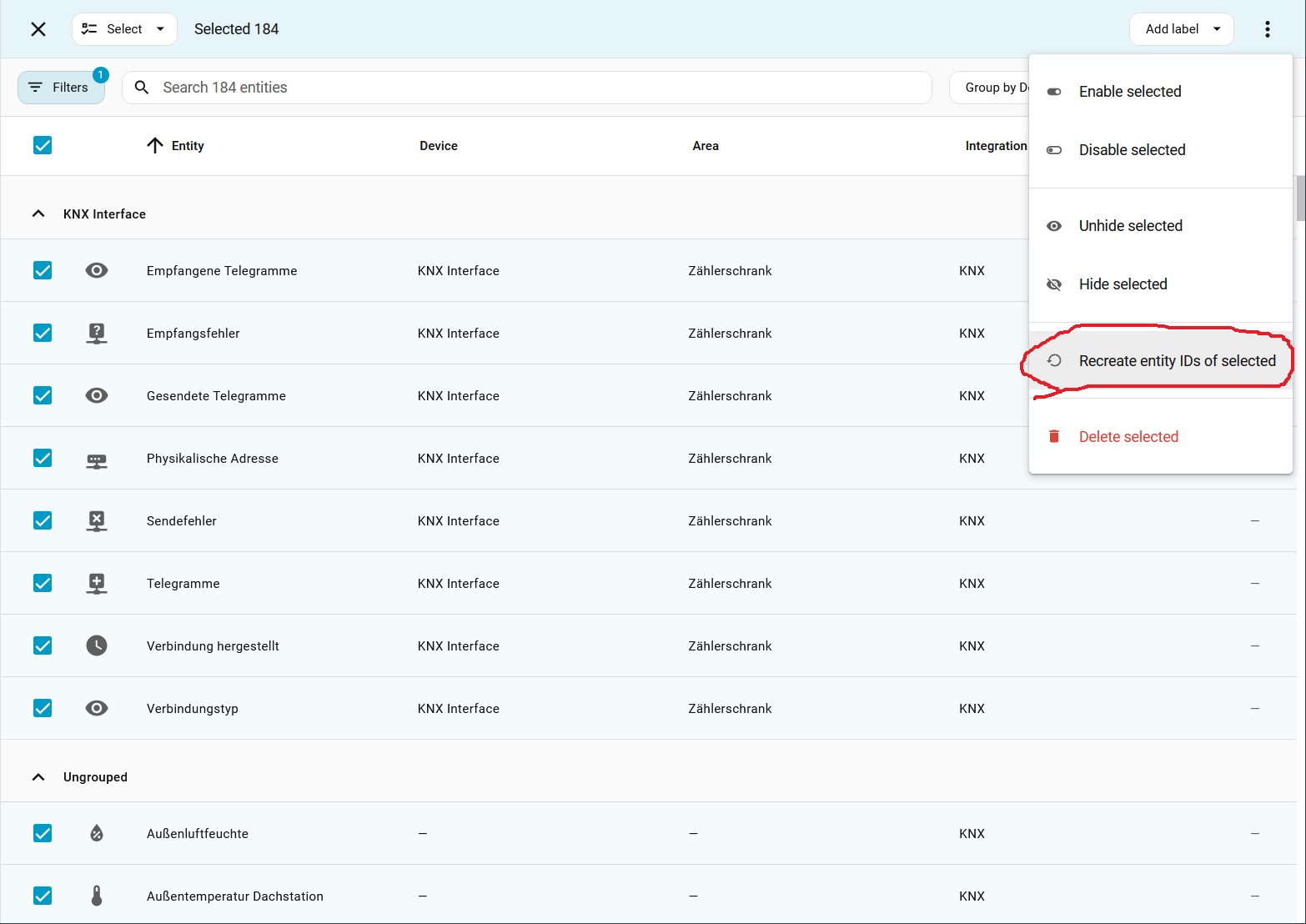1306x924 pixels.
Task: Uncheck the Gesendete Telegramme row checkbox
Action: 43,395
